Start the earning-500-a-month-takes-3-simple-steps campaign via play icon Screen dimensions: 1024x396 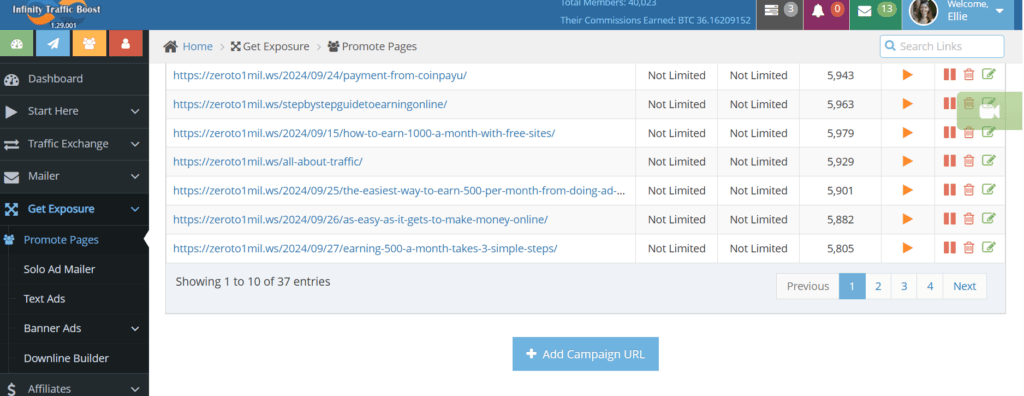tap(907, 248)
